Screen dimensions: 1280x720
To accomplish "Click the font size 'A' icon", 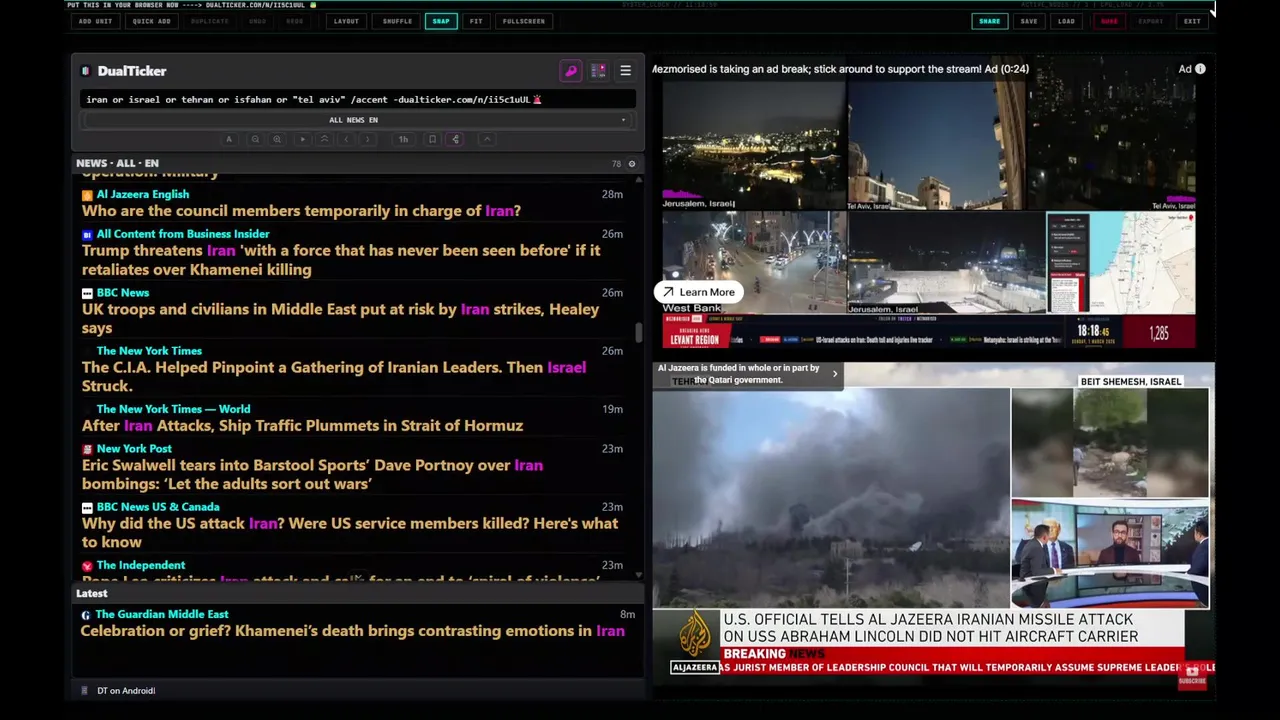I will [229, 139].
